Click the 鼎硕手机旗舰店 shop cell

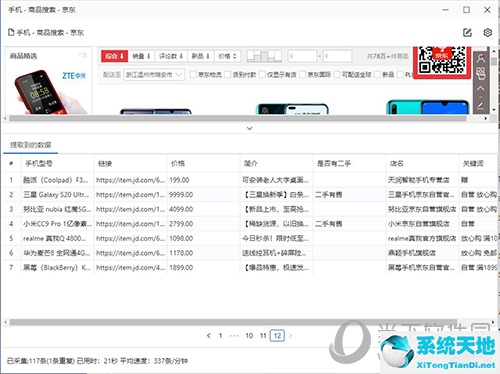[x=422, y=253]
